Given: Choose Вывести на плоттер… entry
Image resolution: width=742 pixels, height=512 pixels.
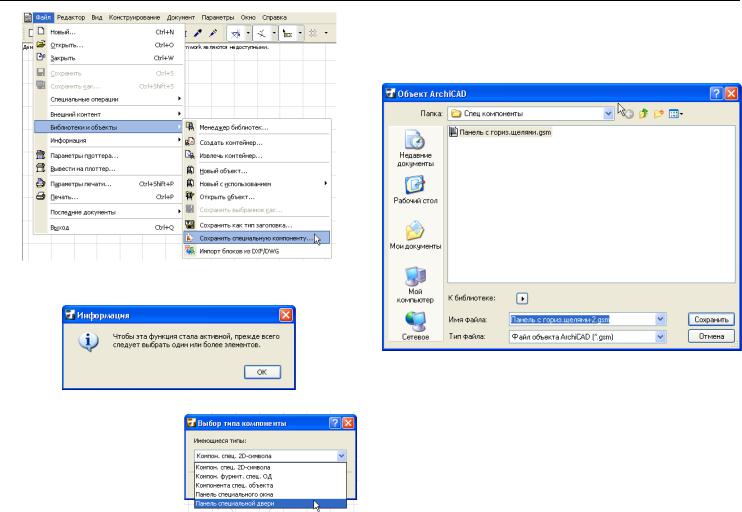Looking at the screenshot, I should tap(108, 168).
